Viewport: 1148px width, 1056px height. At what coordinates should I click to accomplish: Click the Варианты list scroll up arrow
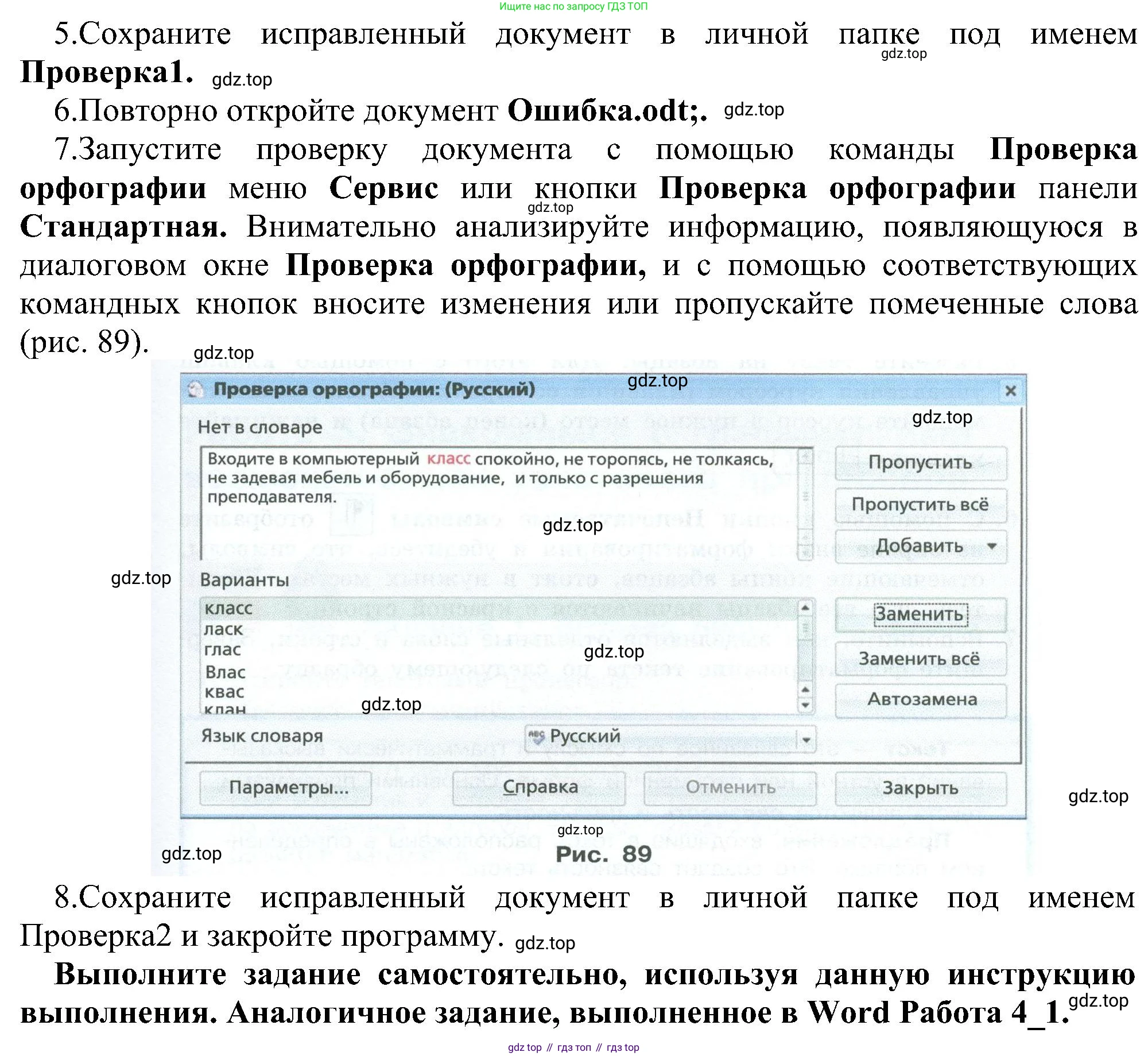click(x=805, y=608)
